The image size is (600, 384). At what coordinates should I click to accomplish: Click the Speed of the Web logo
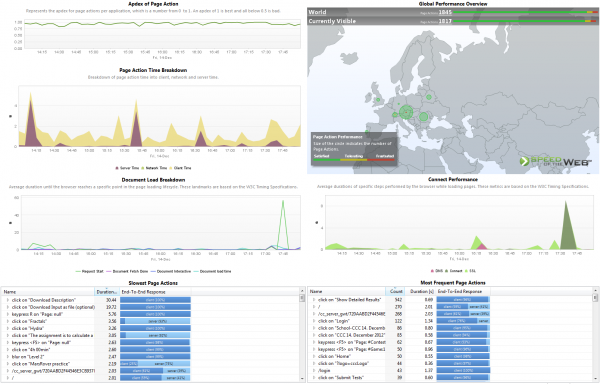(x=555, y=161)
